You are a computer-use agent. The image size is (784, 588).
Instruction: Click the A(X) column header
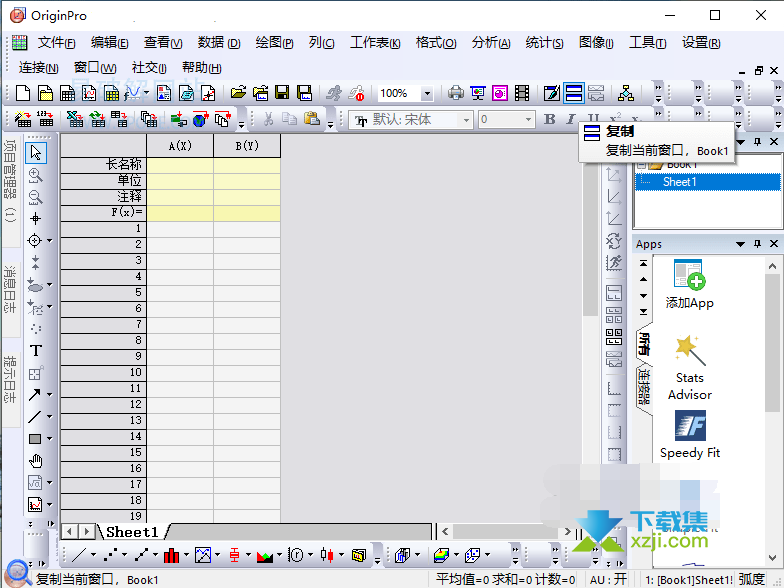[180, 146]
